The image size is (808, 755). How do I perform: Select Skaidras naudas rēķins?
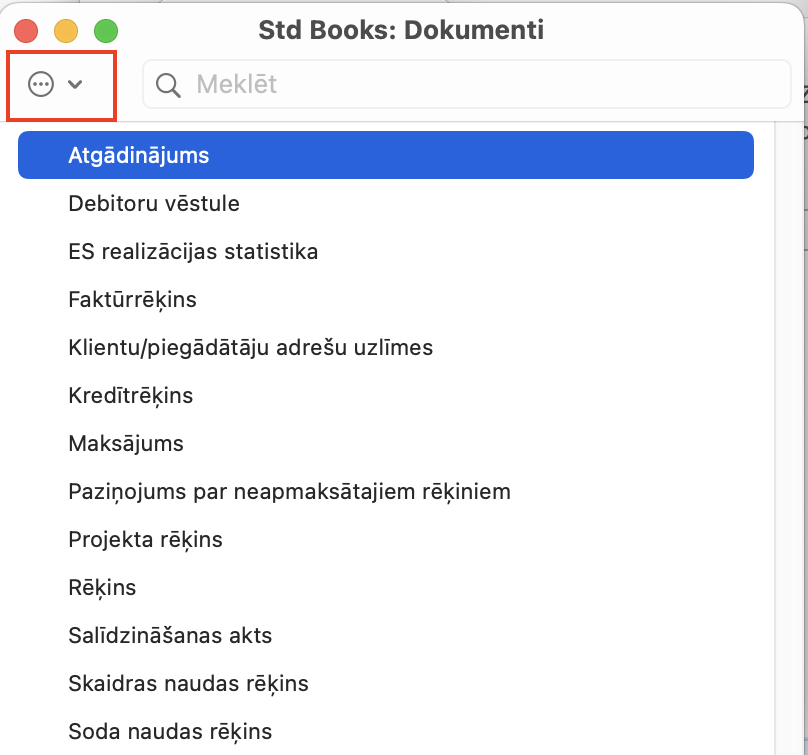coord(188,684)
